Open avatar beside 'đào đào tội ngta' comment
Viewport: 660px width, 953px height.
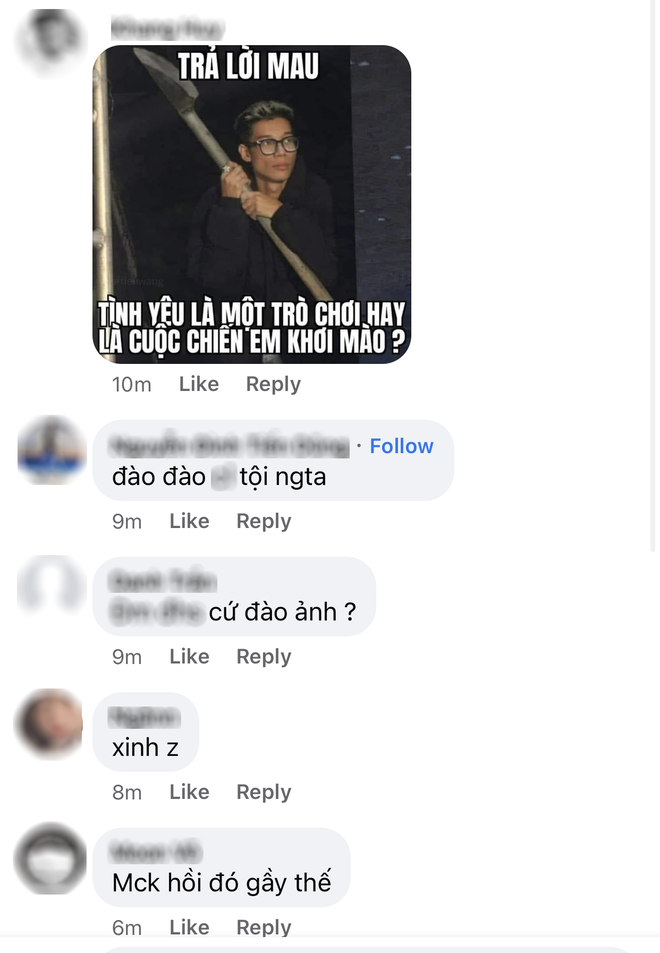[x=51, y=450]
